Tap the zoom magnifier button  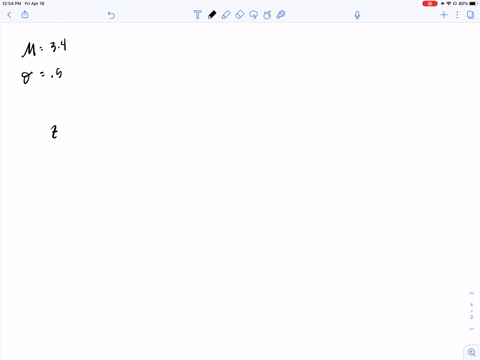[x=472, y=352]
